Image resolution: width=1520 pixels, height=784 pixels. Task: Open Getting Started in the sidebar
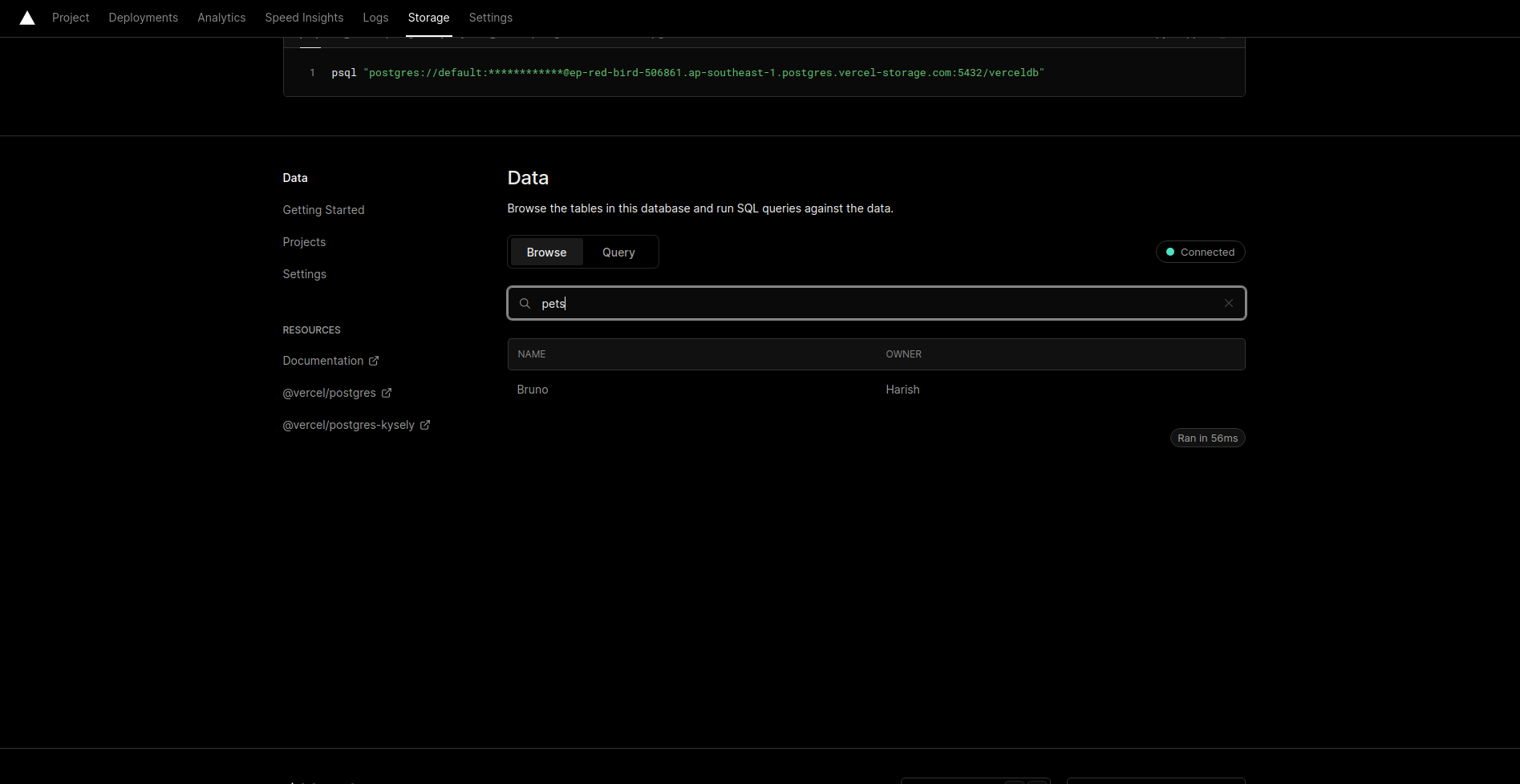[323, 210]
